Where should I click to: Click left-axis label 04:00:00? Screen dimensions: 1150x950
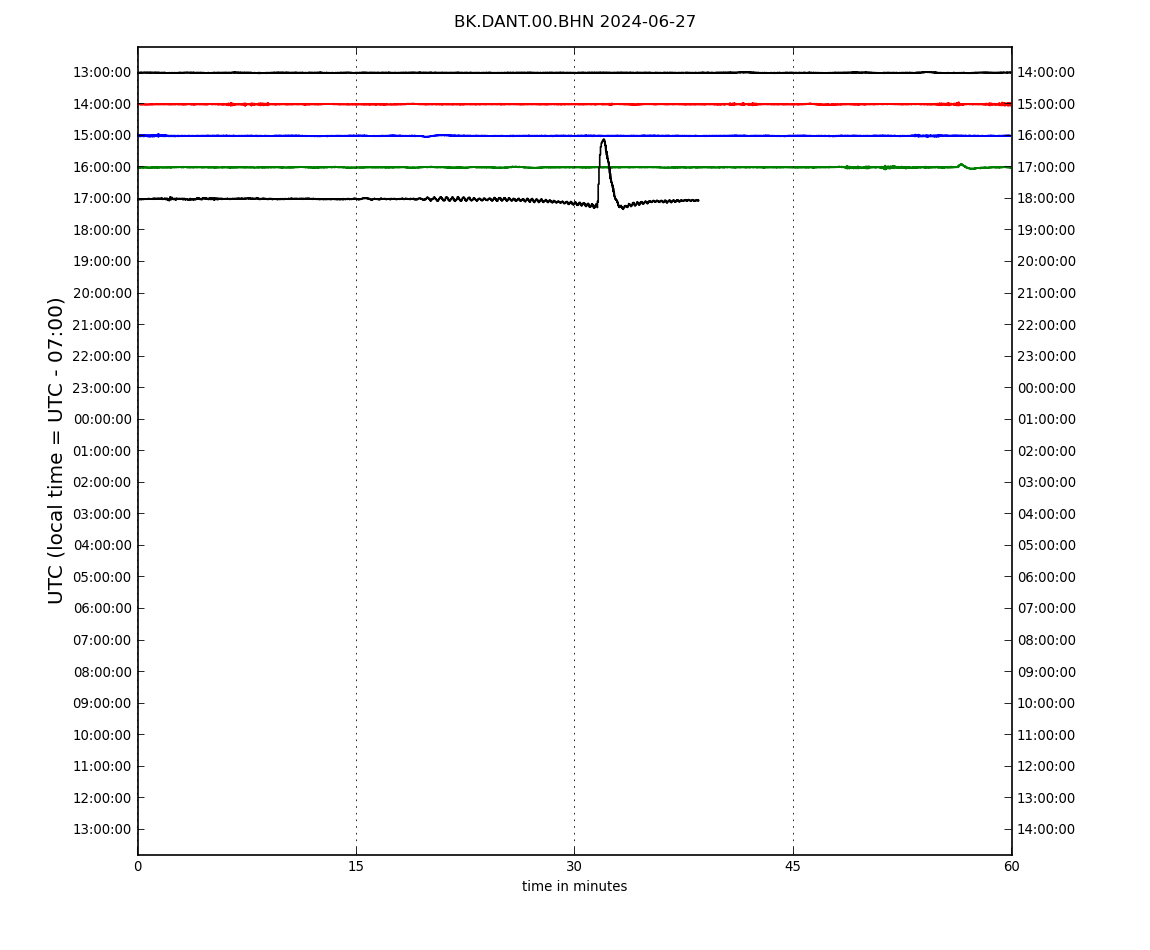pos(102,546)
